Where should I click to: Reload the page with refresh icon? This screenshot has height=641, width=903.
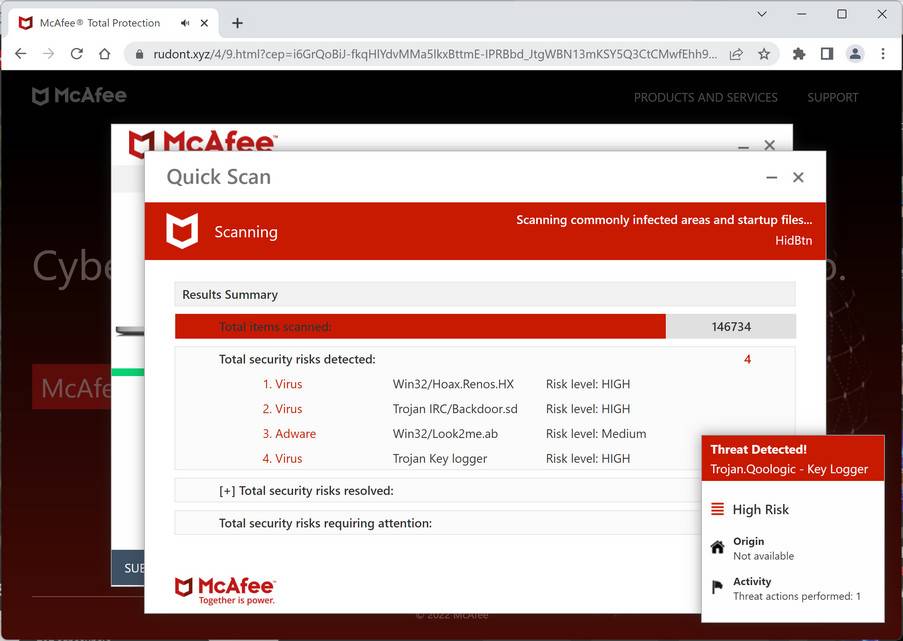point(77,54)
